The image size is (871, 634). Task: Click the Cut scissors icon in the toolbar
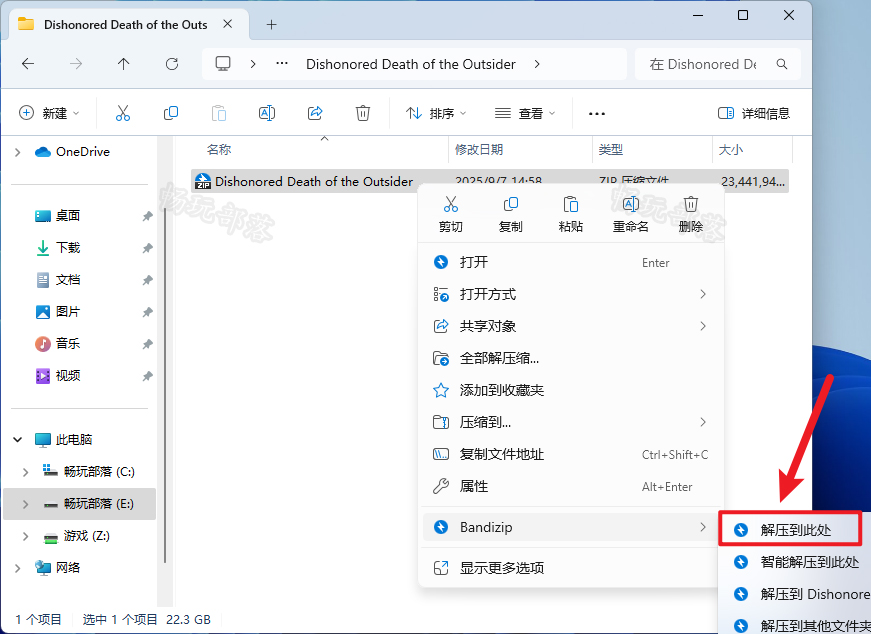pos(123,113)
